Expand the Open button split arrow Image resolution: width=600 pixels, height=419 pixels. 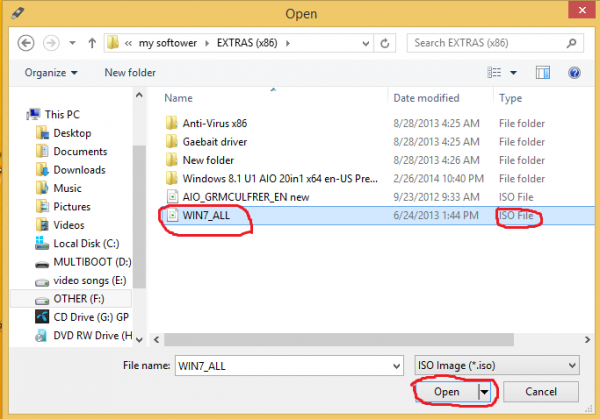point(484,392)
